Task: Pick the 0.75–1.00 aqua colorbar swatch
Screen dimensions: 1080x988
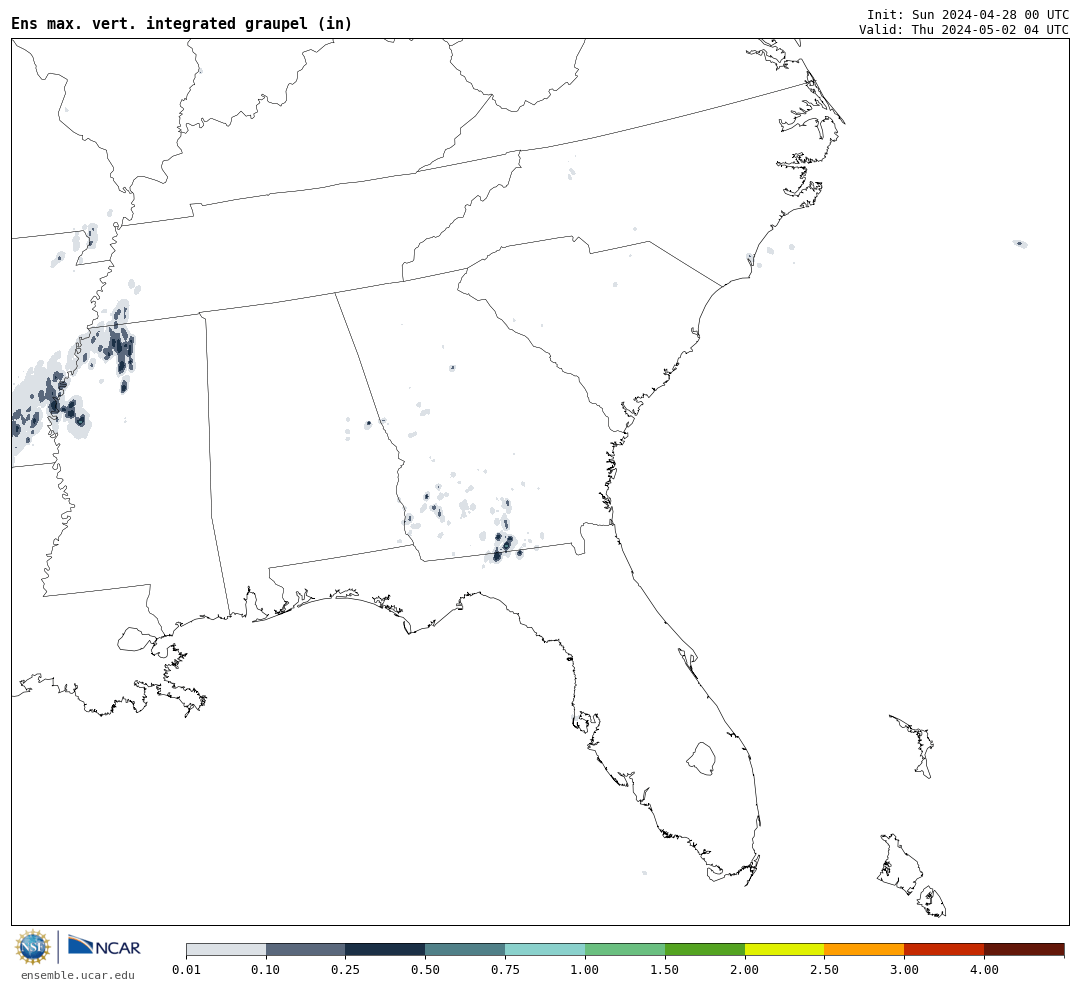Action: 546,949
